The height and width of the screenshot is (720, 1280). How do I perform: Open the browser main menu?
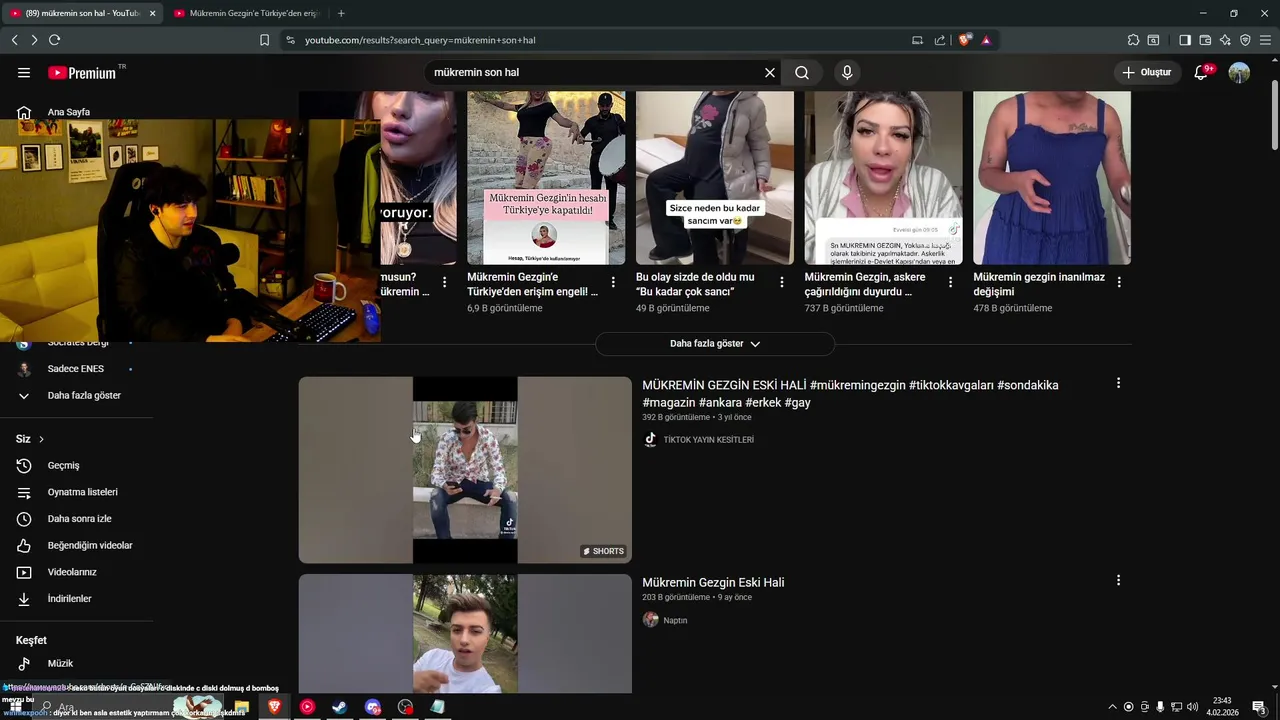(1265, 40)
